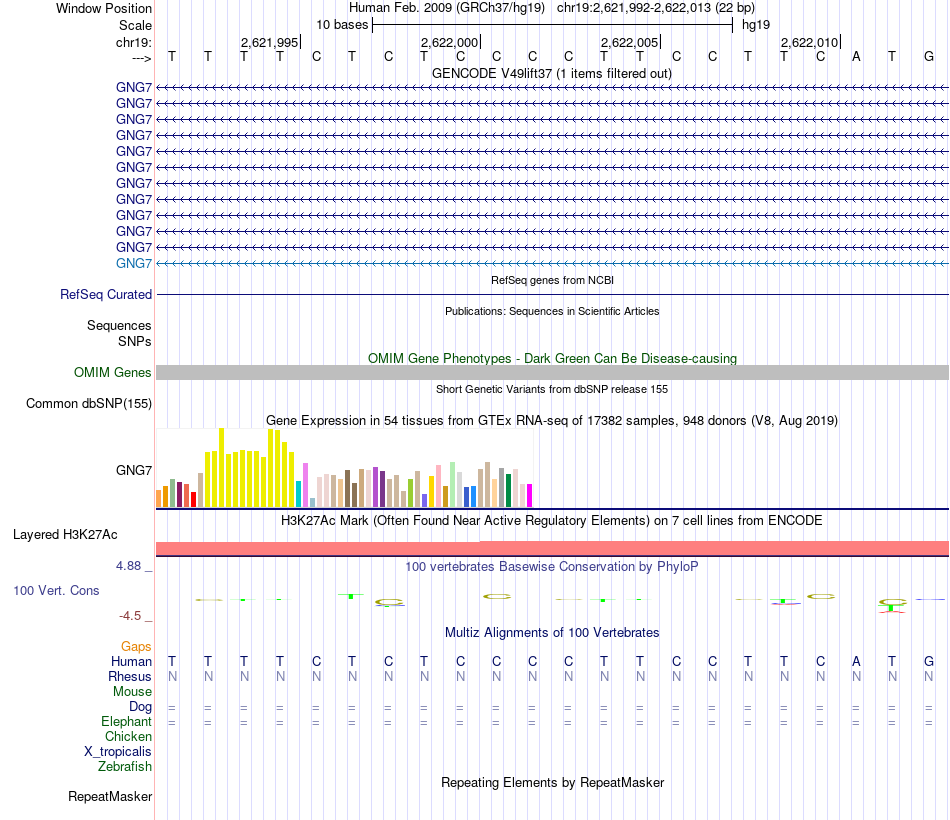Click the RepeatMasker side label
The image size is (950, 820).
(x=110, y=796)
